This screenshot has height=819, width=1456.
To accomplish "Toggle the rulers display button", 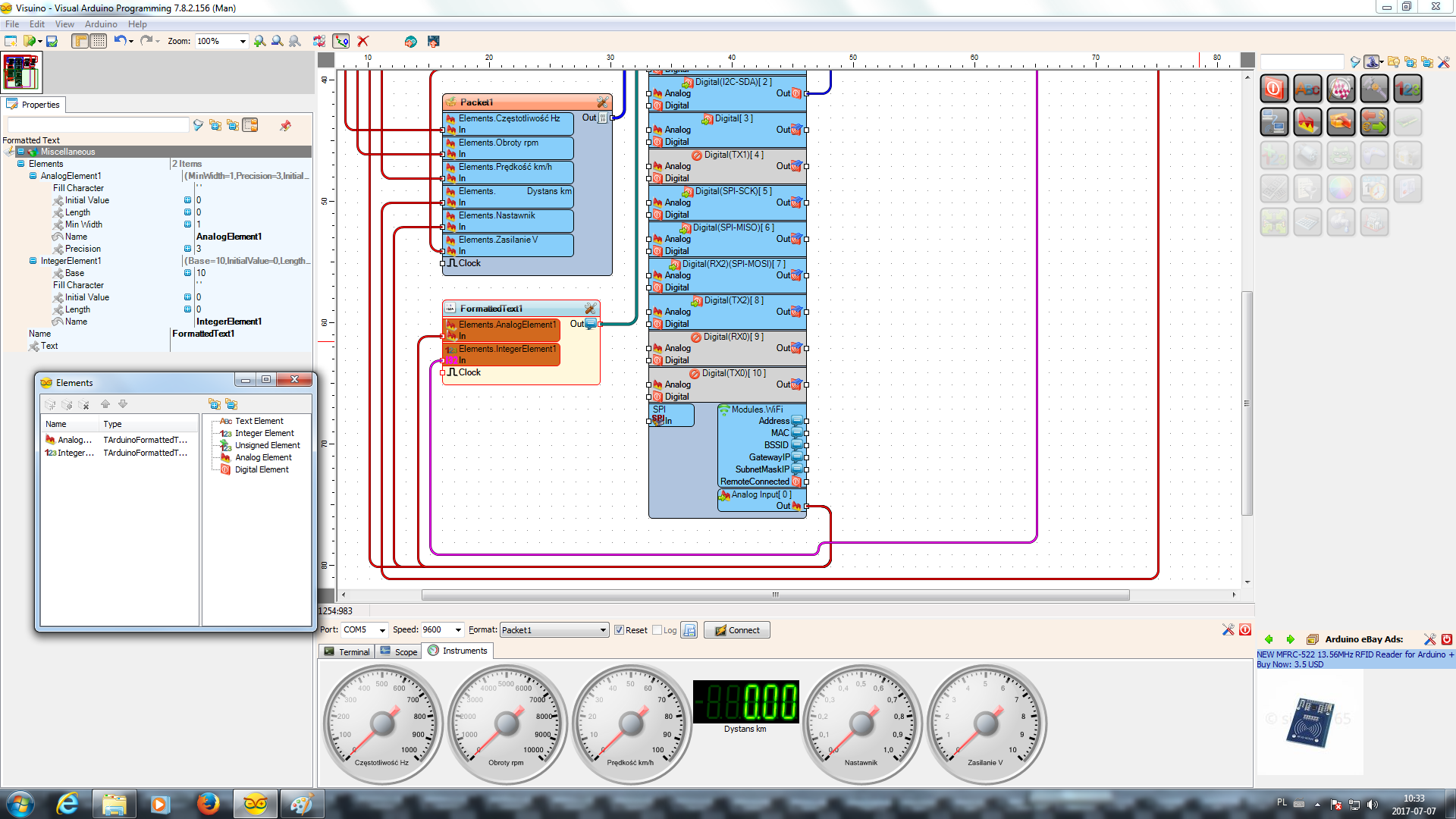I will pyautogui.click(x=80, y=41).
